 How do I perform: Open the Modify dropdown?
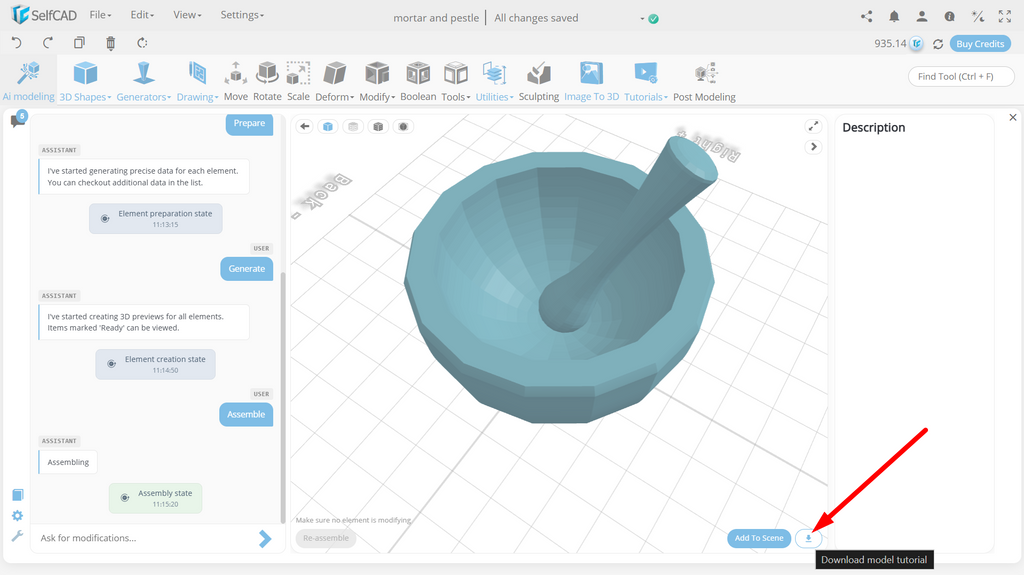pos(377,81)
